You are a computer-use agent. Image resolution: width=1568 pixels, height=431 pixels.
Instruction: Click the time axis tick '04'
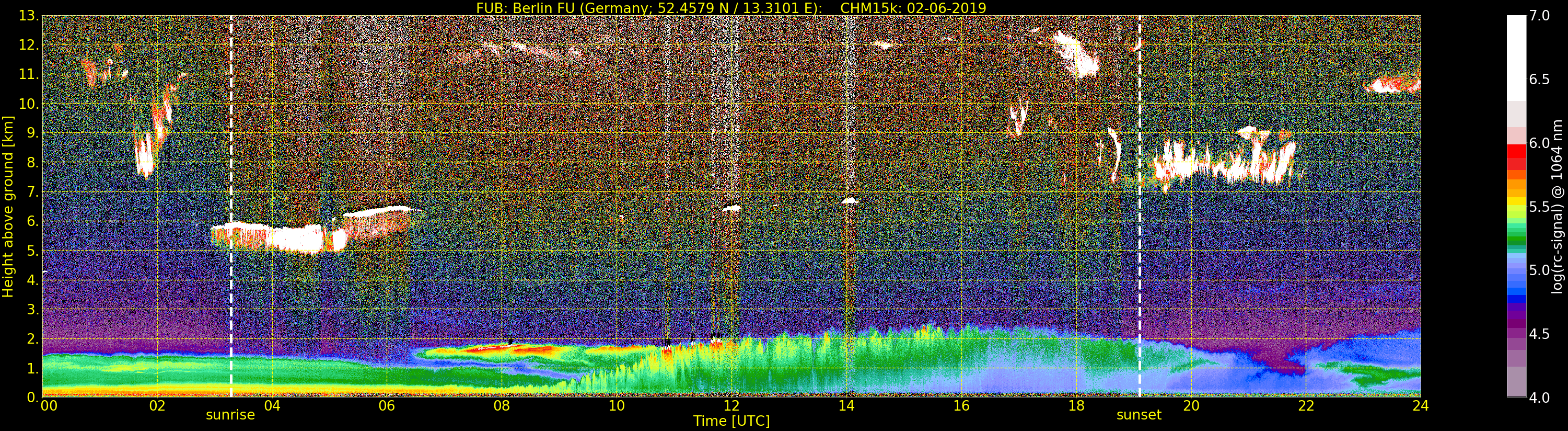(x=272, y=405)
